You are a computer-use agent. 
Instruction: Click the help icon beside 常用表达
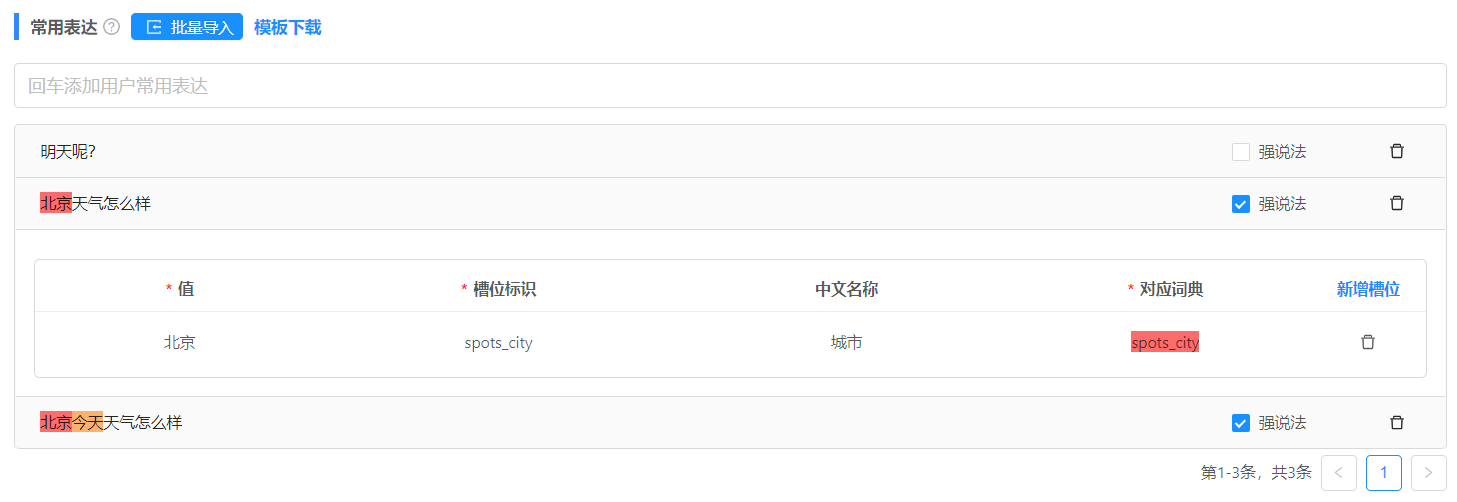point(111,27)
